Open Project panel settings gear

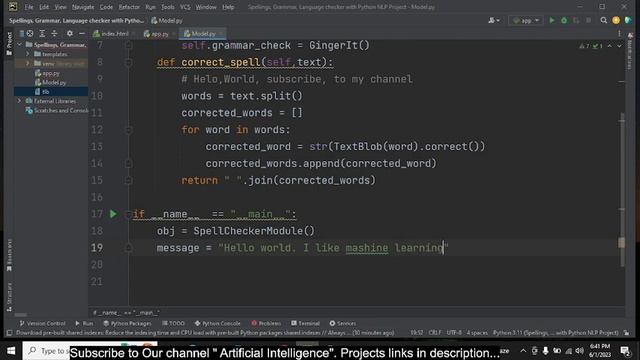coord(70,33)
